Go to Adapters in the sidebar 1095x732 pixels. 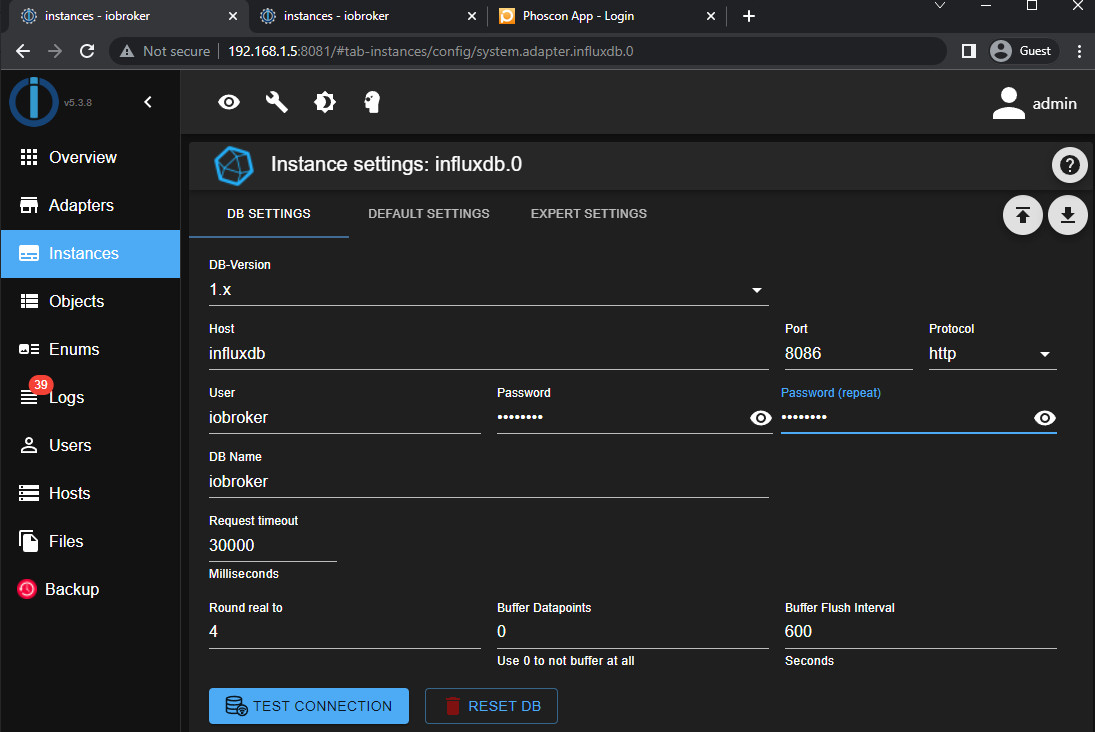point(91,205)
